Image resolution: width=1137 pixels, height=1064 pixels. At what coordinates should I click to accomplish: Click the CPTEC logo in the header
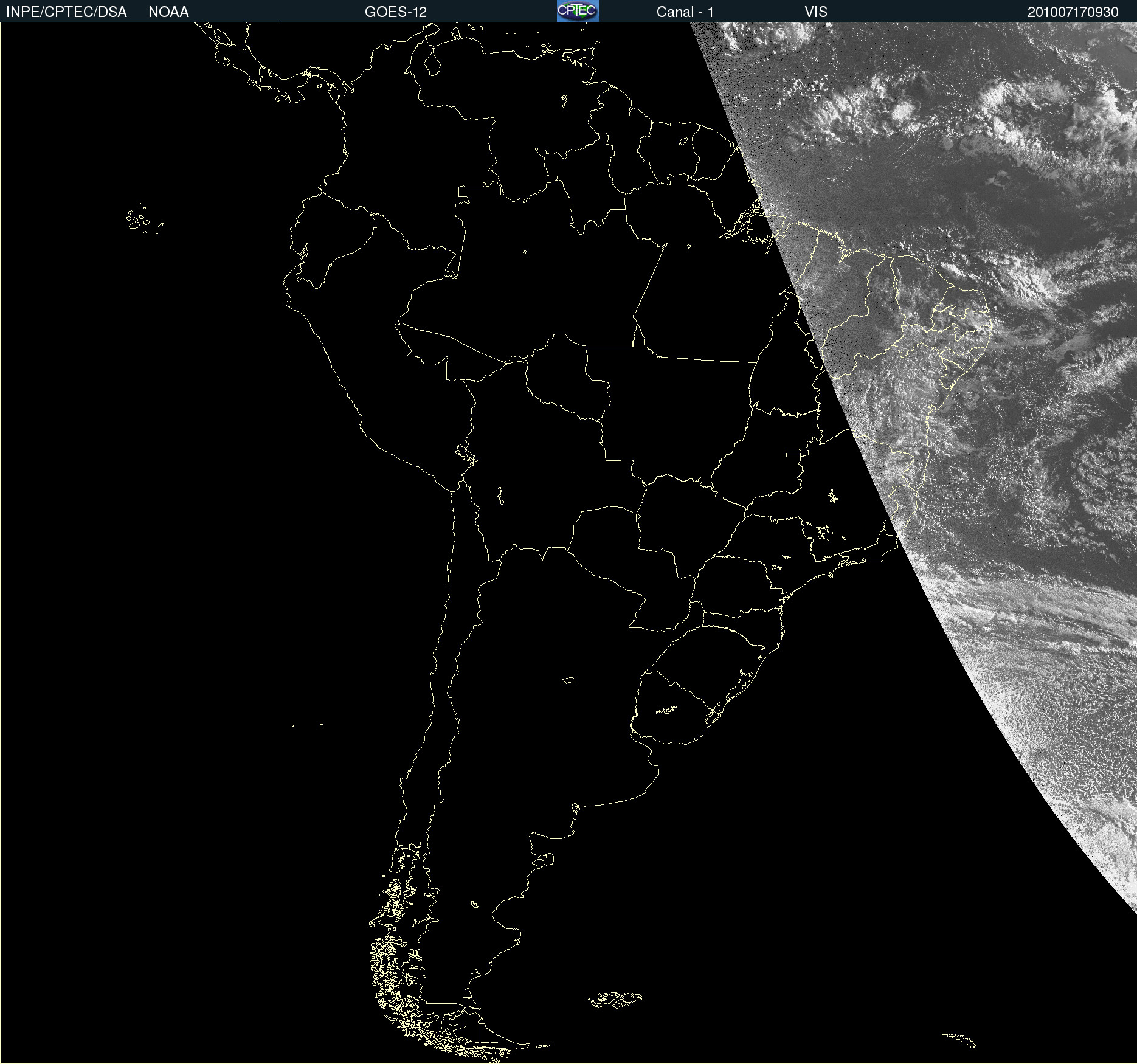[578, 11]
